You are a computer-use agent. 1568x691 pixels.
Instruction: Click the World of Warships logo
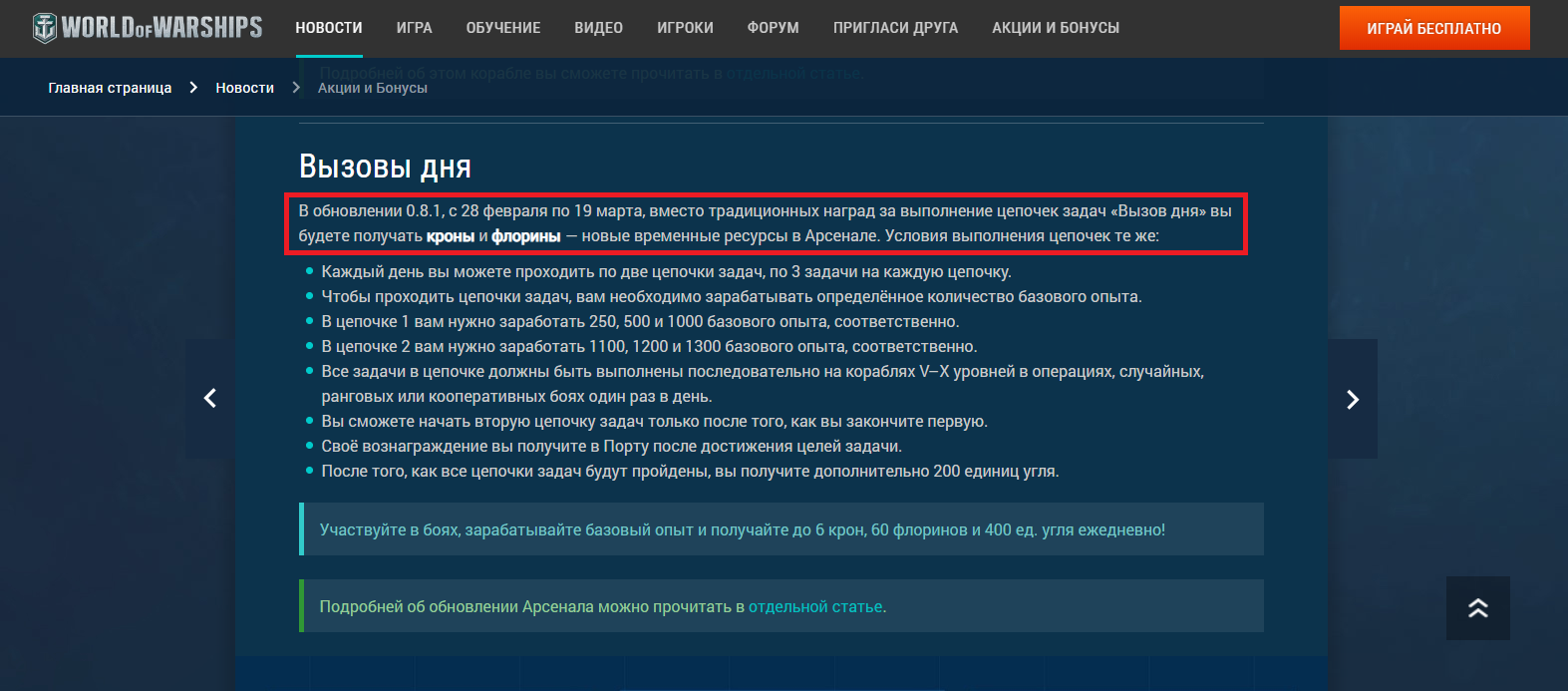point(148,28)
